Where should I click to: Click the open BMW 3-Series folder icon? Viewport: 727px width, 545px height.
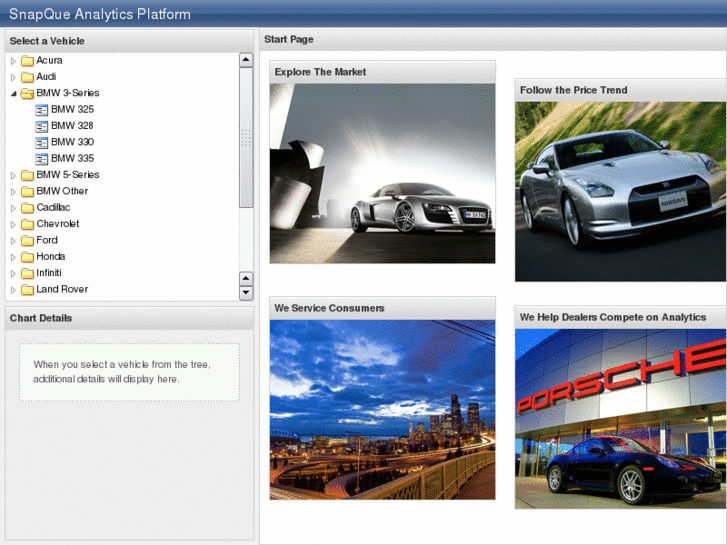click(x=27, y=94)
